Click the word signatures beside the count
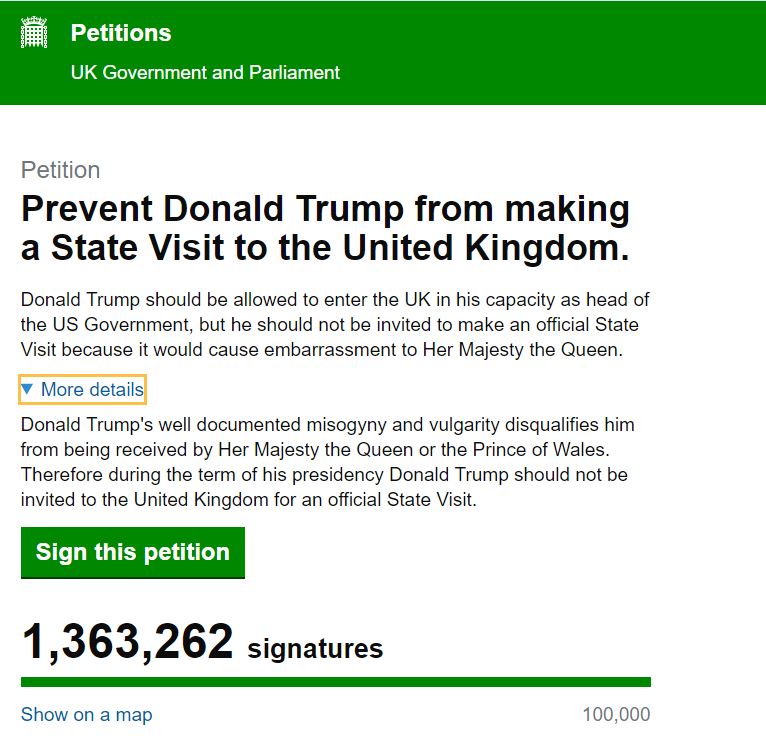766x754 pixels. click(x=315, y=649)
